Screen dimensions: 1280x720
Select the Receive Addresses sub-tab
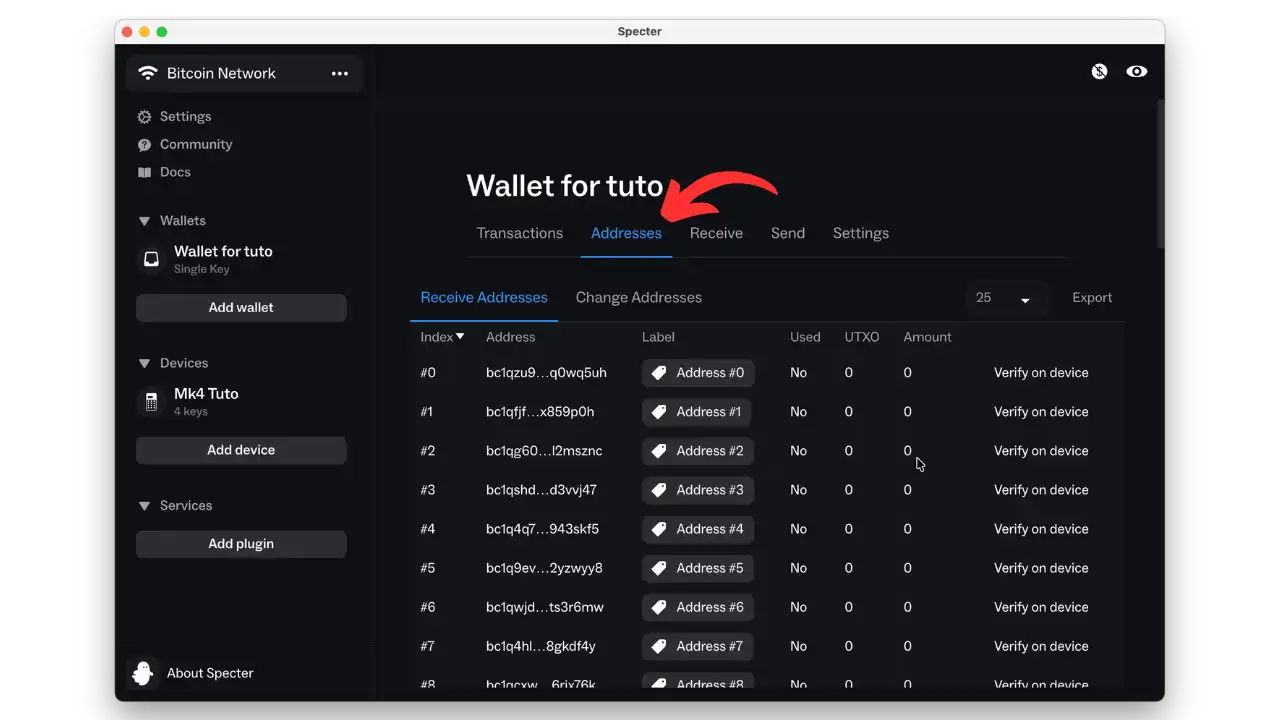(484, 298)
